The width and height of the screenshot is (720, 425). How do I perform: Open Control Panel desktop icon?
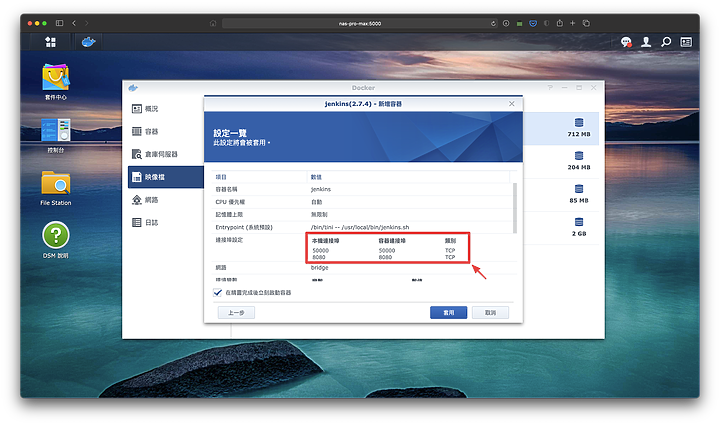pyautogui.click(x=56, y=135)
